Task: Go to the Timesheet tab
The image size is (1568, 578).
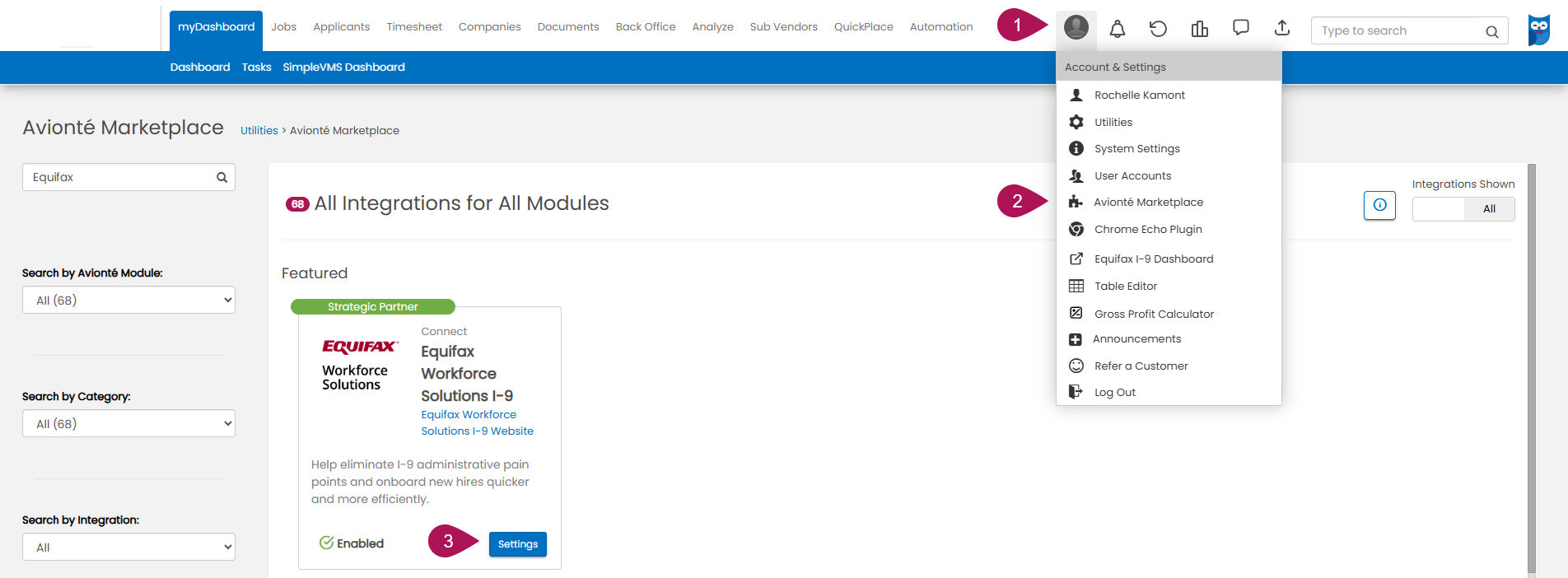Action: click(x=414, y=27)
